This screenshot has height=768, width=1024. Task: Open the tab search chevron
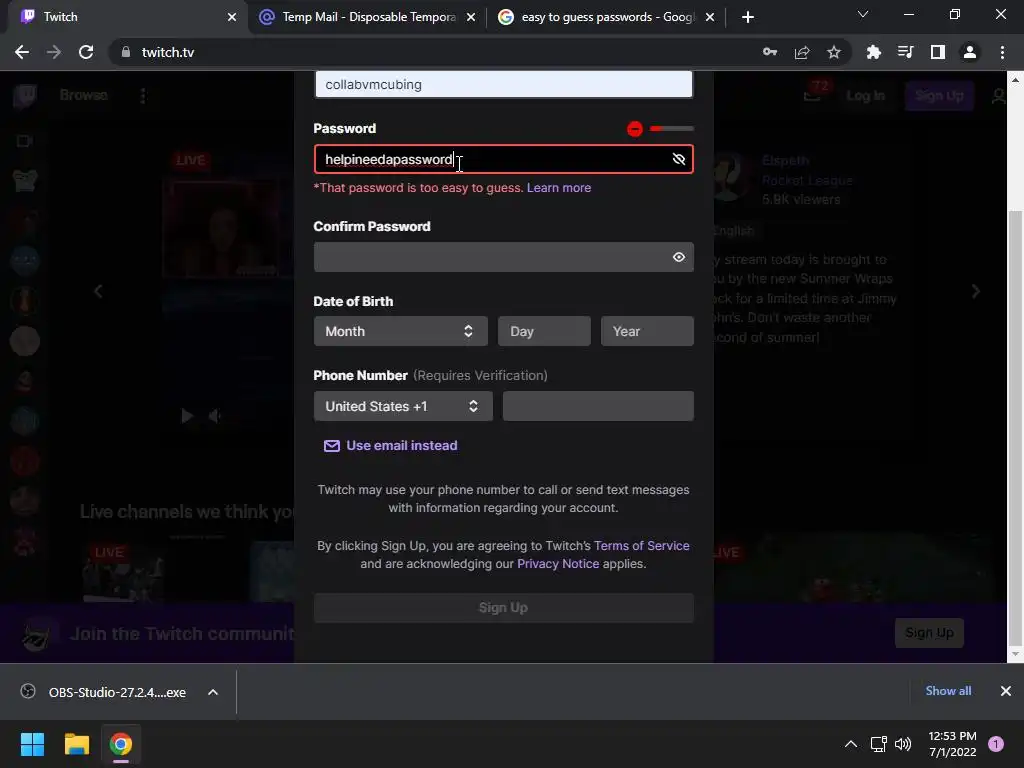863,14
